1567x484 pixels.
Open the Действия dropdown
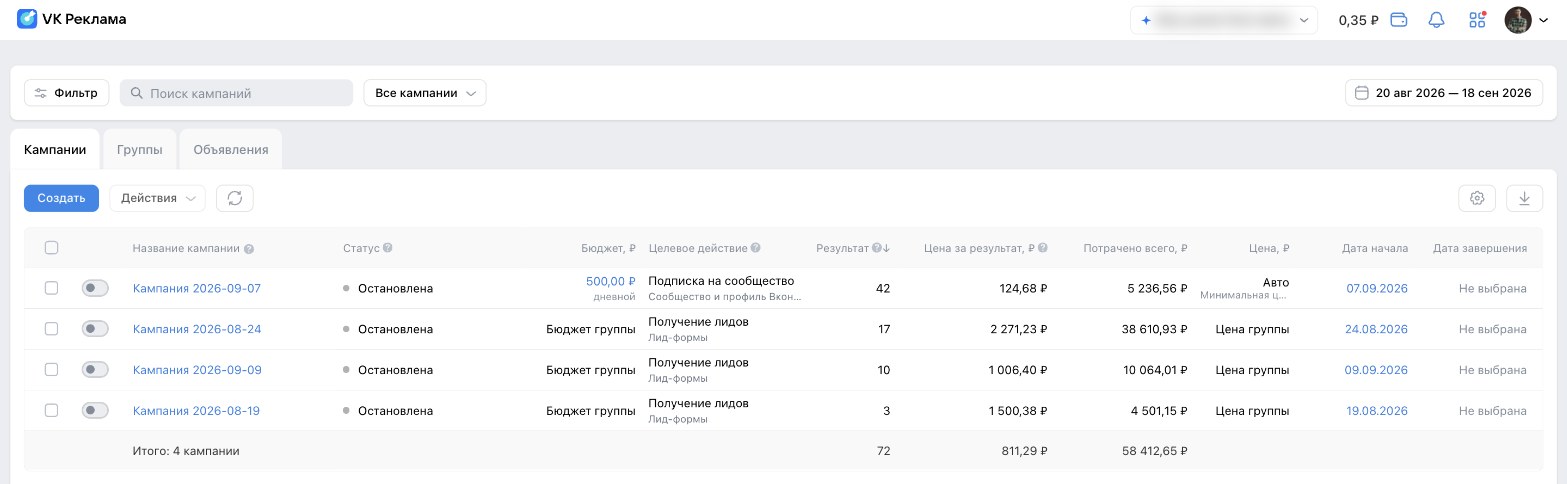tap(157, 198)
